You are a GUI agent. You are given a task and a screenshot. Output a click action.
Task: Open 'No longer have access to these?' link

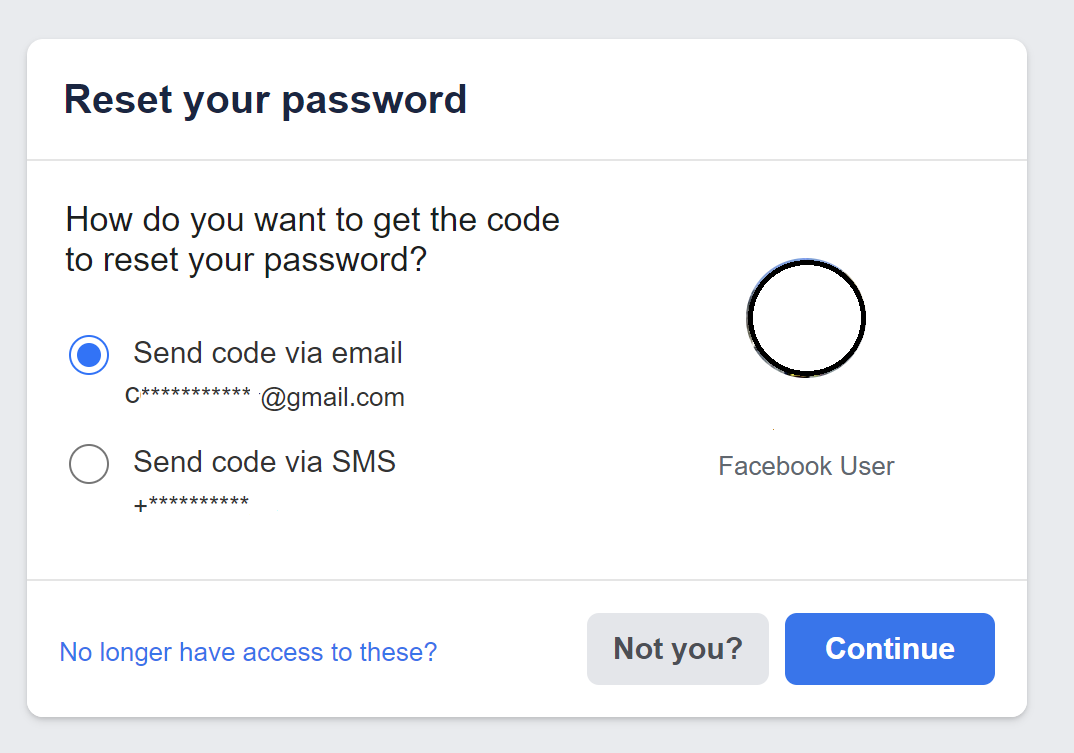(x=248, y=652)
